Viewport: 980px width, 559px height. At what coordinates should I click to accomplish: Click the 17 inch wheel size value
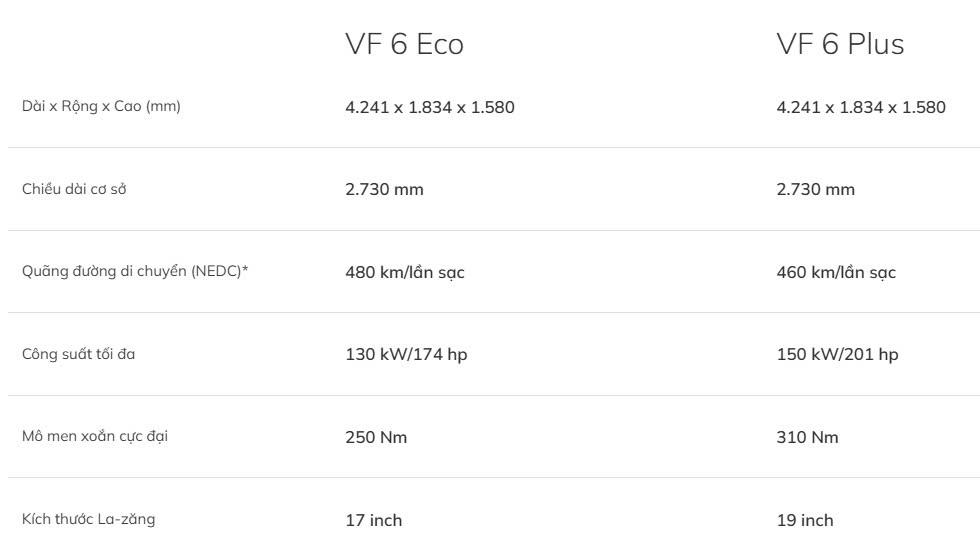[x=373, y=521]
